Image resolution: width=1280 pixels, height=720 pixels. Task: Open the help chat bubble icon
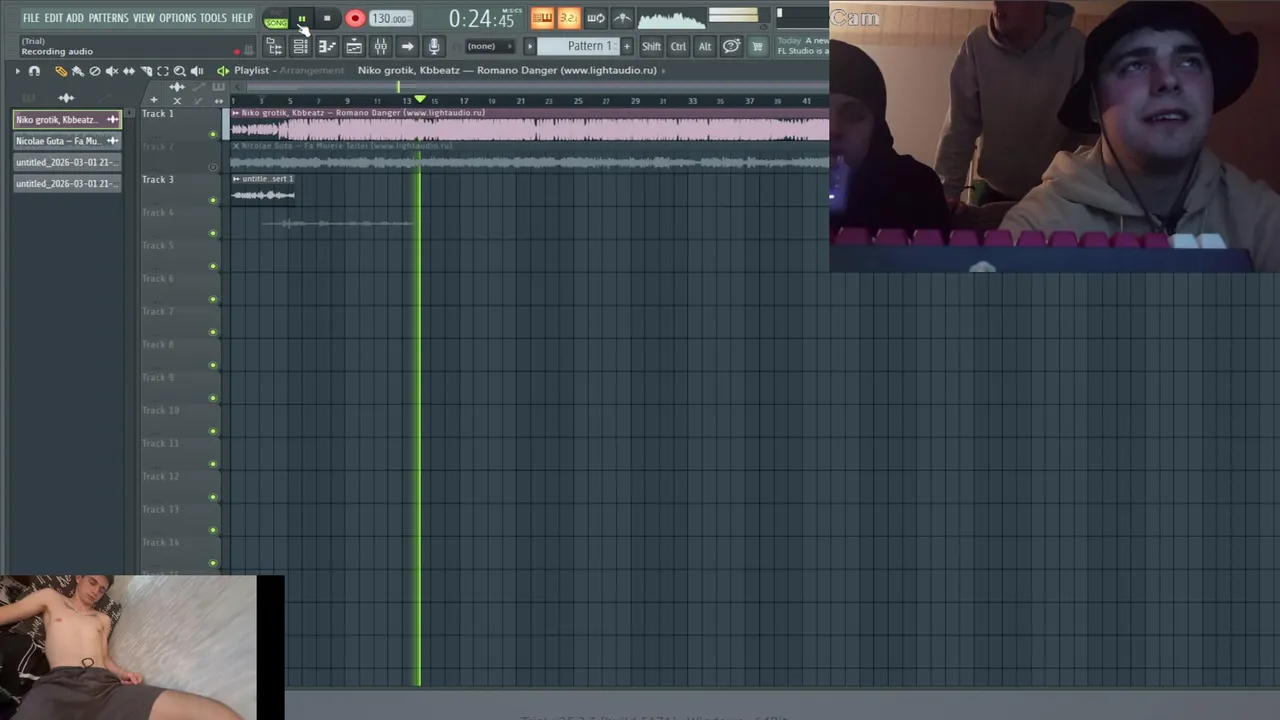click(x=731, y=46)
